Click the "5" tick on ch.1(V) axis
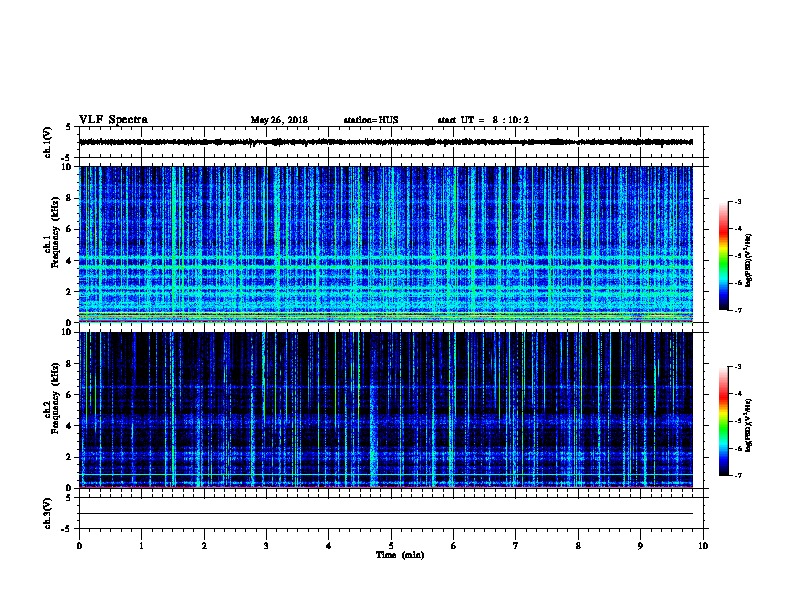The width and height of the screenshot is (792, 612). [x=69, y=127]
